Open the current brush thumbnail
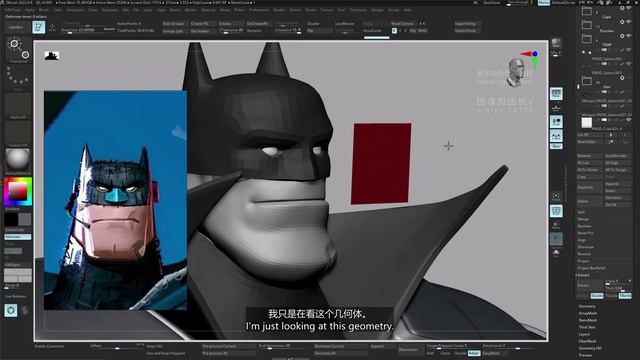This screenshot has height=360, width=640. (18, 50)
